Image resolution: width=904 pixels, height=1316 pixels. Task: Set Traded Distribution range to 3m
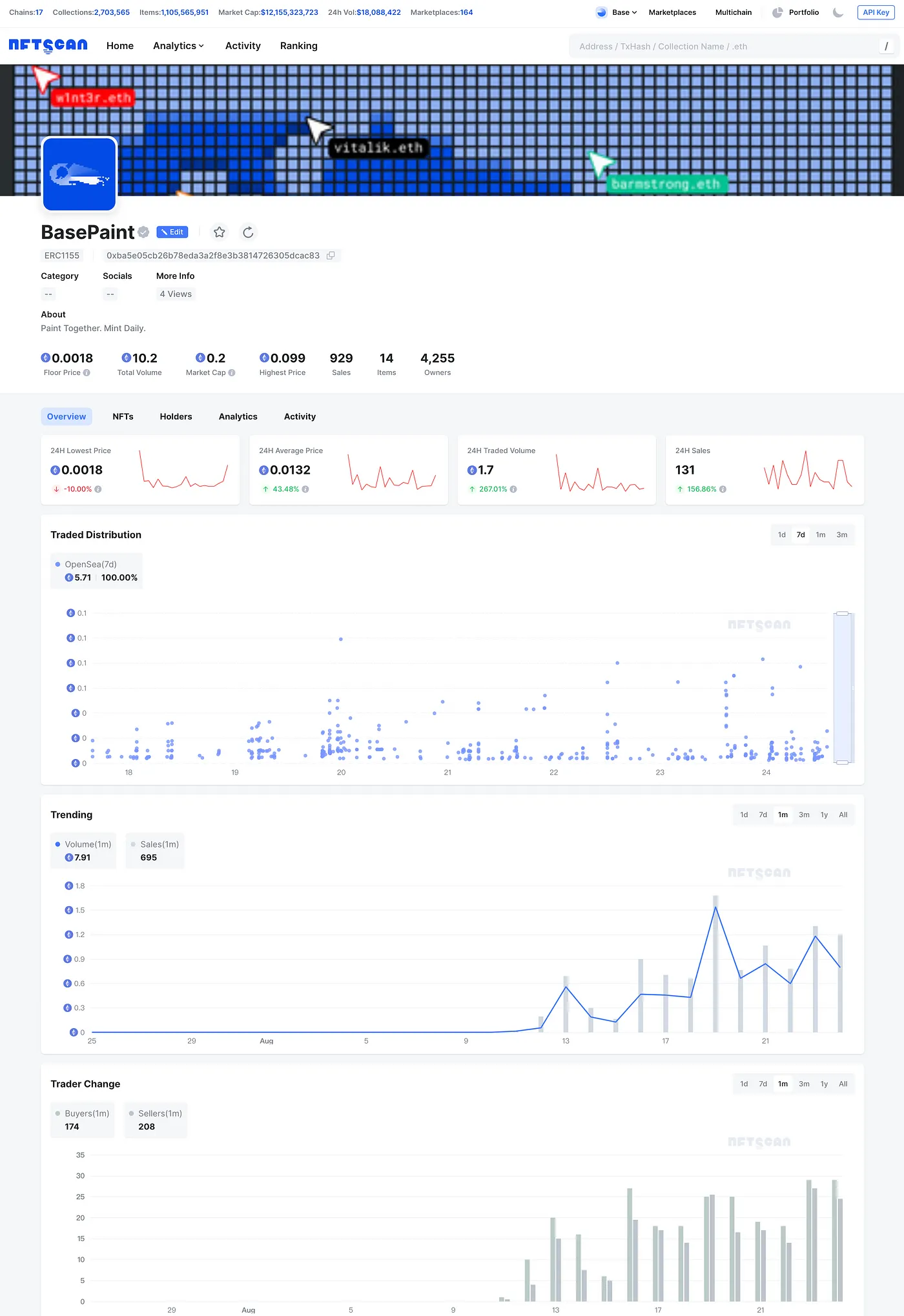[842, 535]
